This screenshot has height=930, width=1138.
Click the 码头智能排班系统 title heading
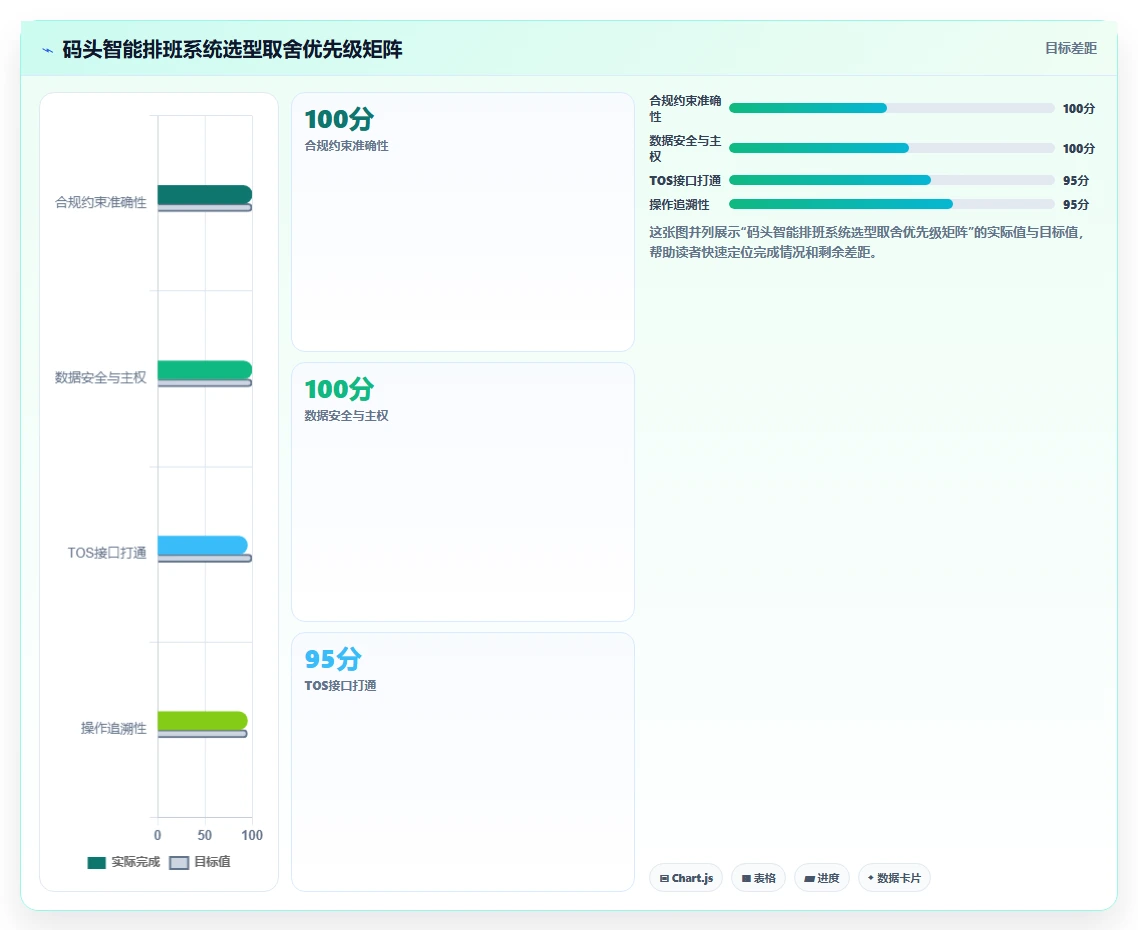[232, 49]
